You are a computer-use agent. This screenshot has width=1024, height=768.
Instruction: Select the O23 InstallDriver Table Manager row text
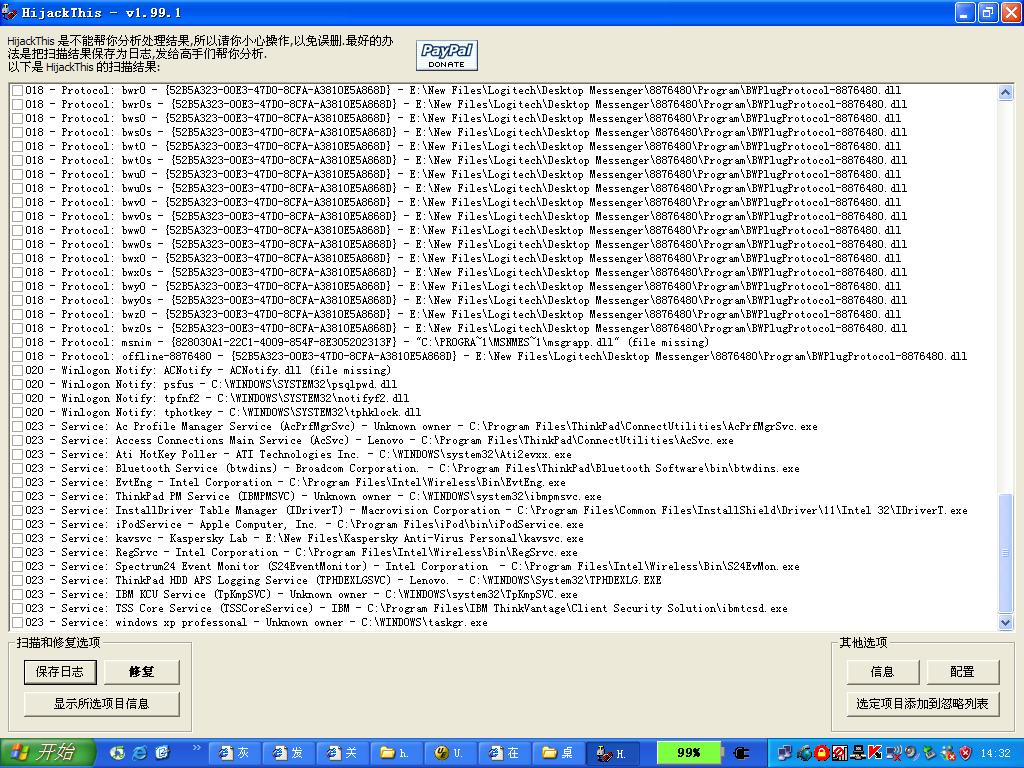pos(496,511)
